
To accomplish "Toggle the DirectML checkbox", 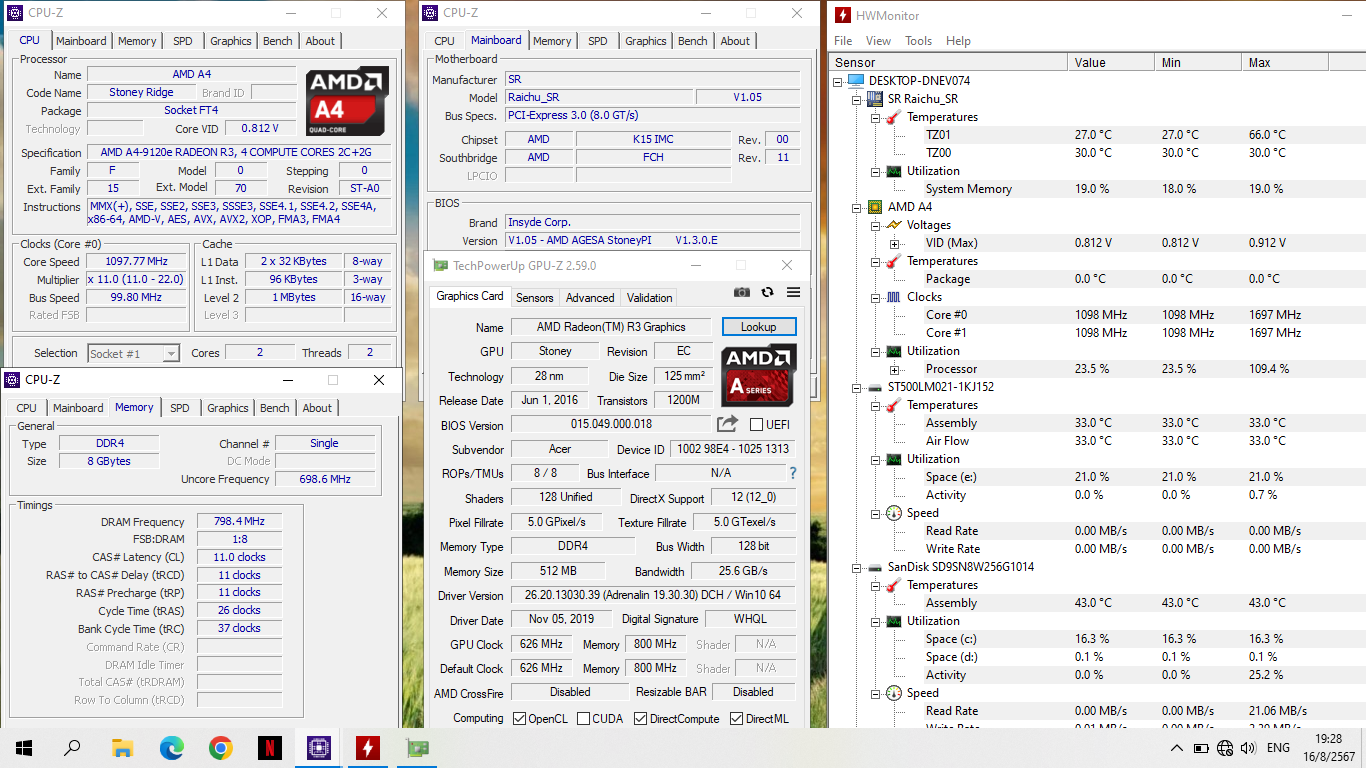I will click(736, 718).
